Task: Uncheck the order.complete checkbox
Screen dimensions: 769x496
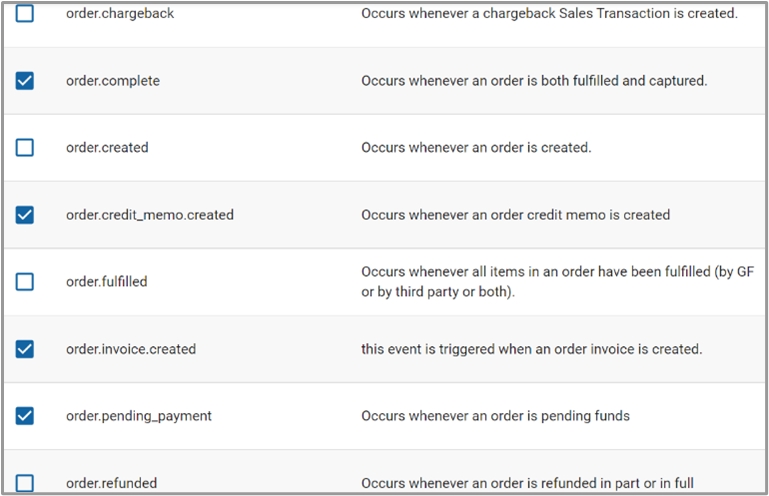Action: [x=25, y=81]
